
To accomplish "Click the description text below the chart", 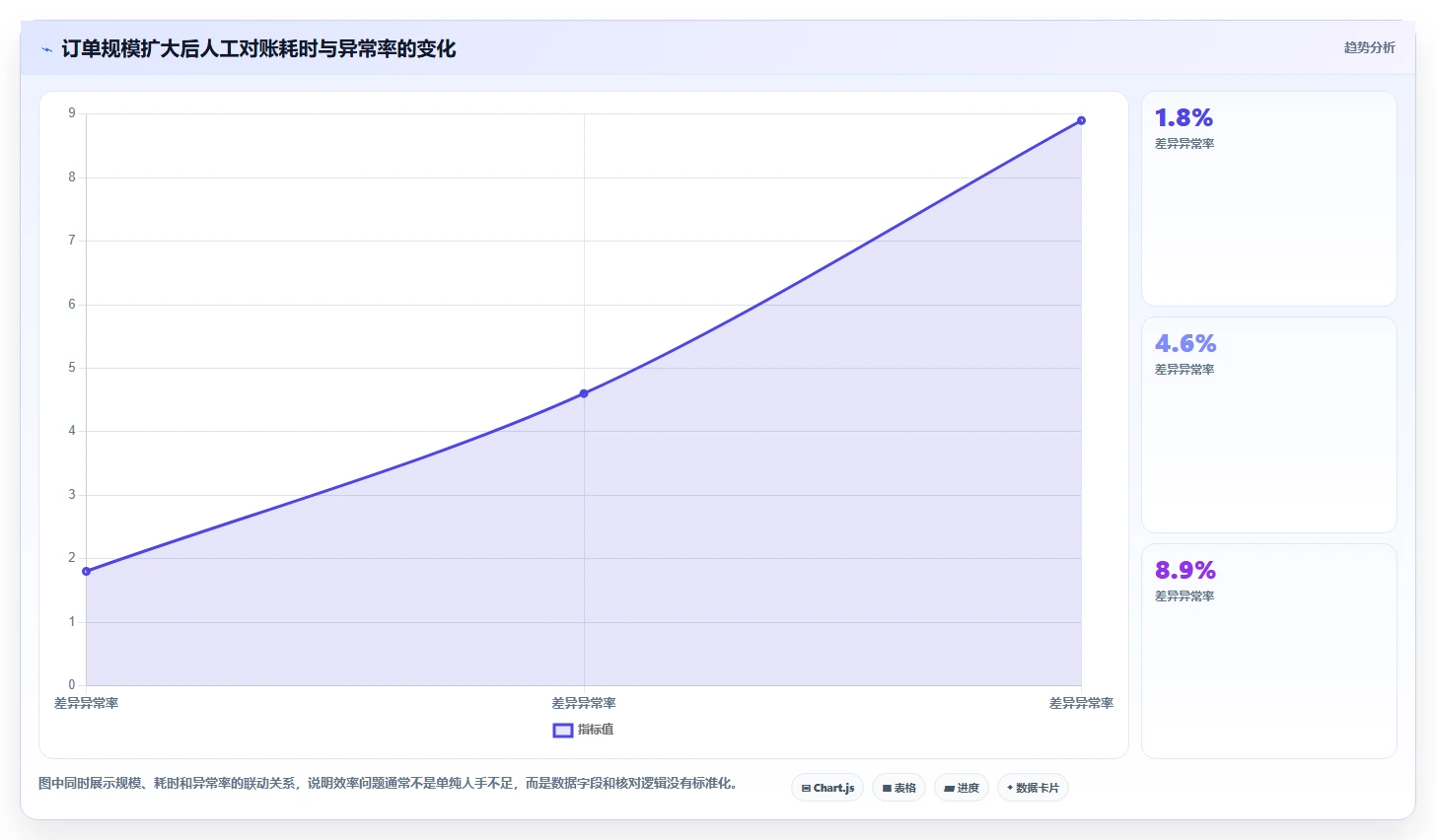I will tap(388, 784).
